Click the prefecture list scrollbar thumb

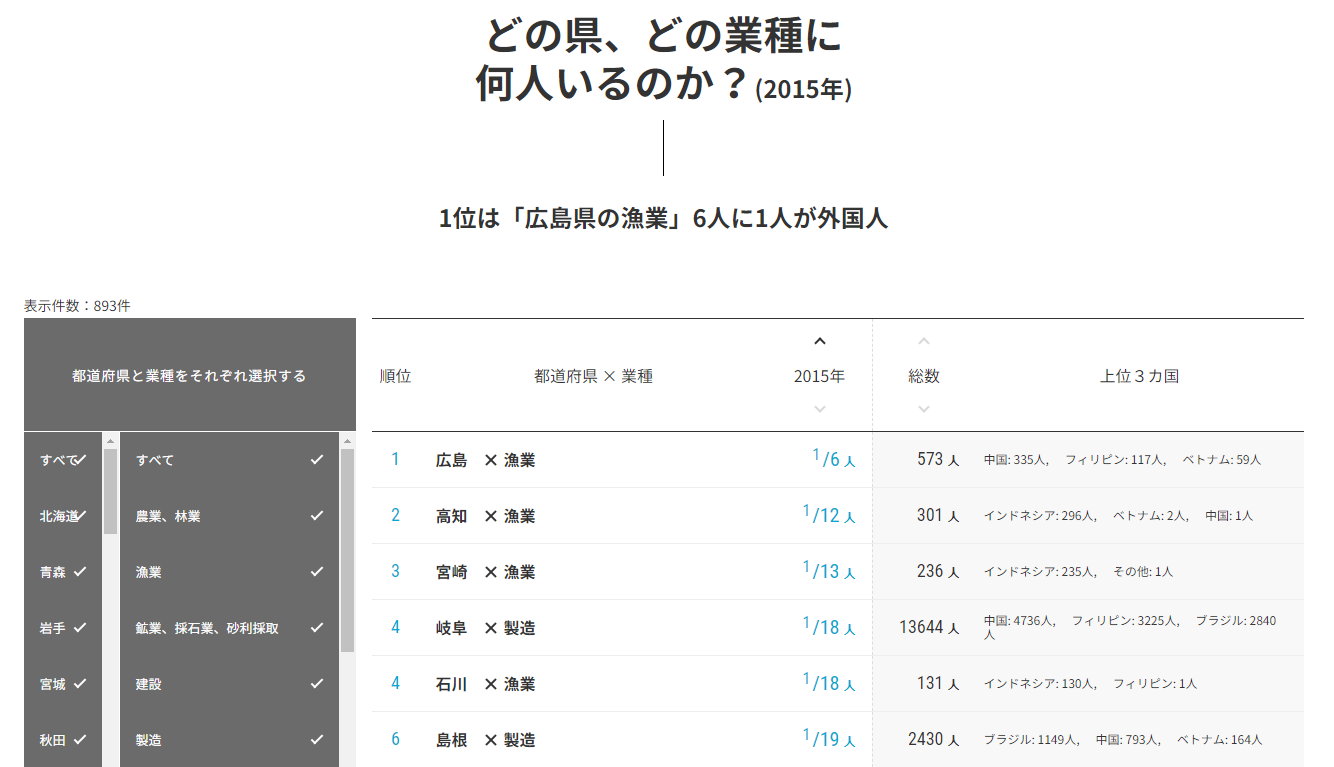pyautogui.click(x=110, y=491)
